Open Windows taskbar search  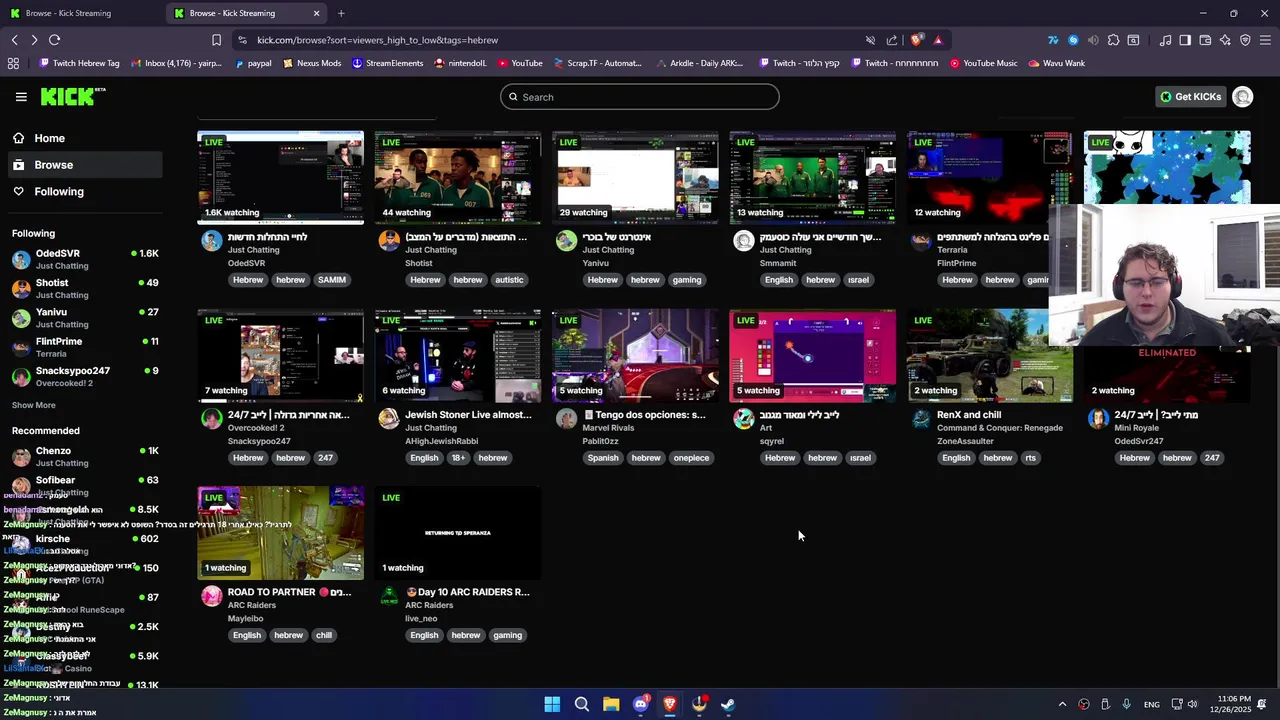point(581,704)
